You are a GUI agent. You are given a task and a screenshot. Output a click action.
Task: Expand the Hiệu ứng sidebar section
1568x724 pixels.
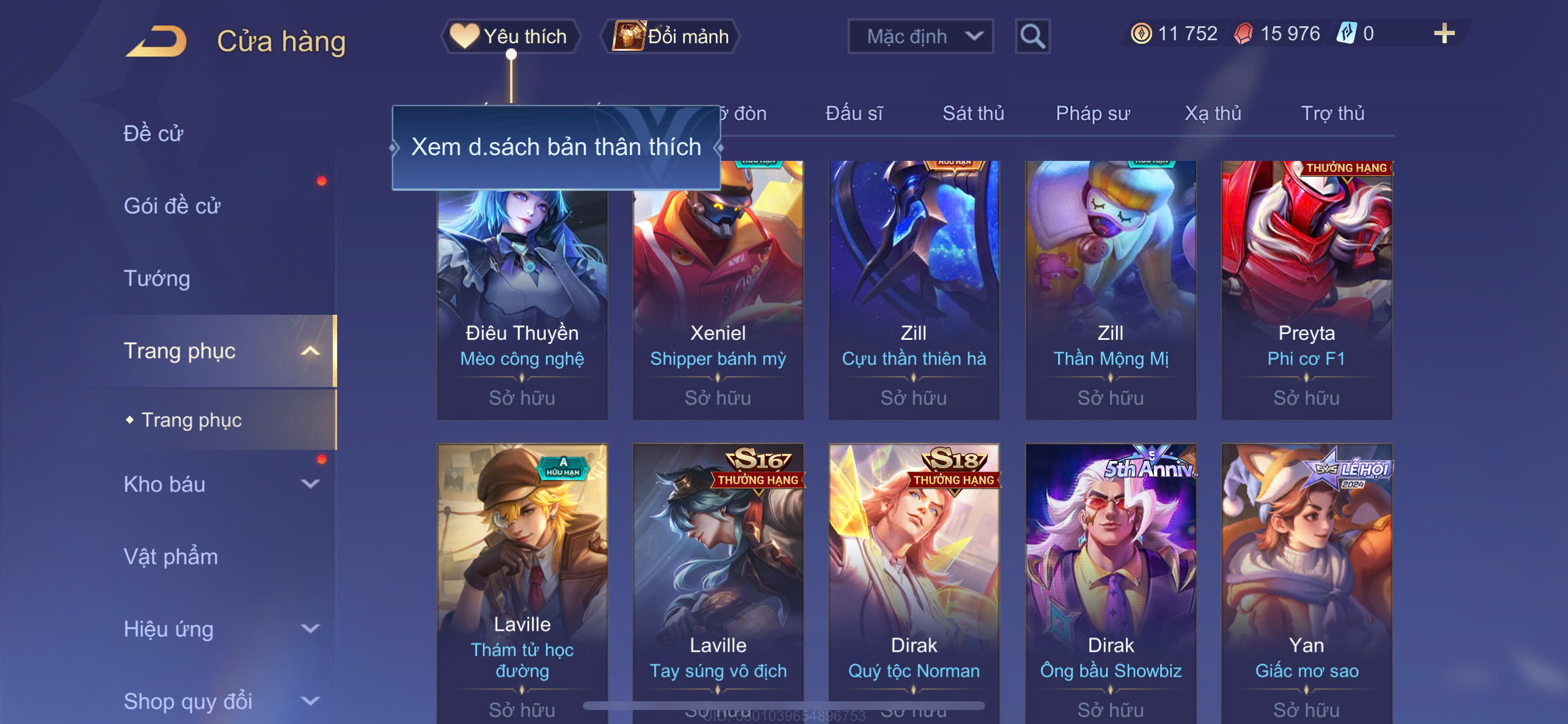pyautogui.click(x=310, y=629)
